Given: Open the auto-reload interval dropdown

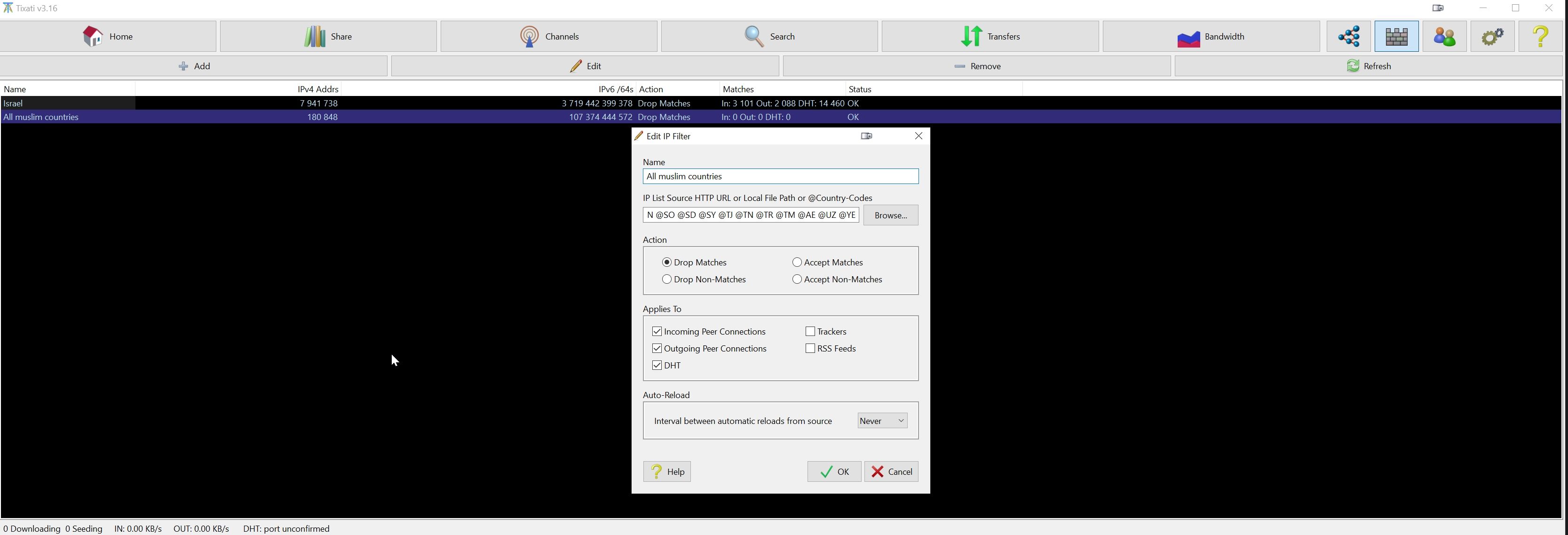Looking at the screenshot, I should pyautogui.click(x=882, y=421).
